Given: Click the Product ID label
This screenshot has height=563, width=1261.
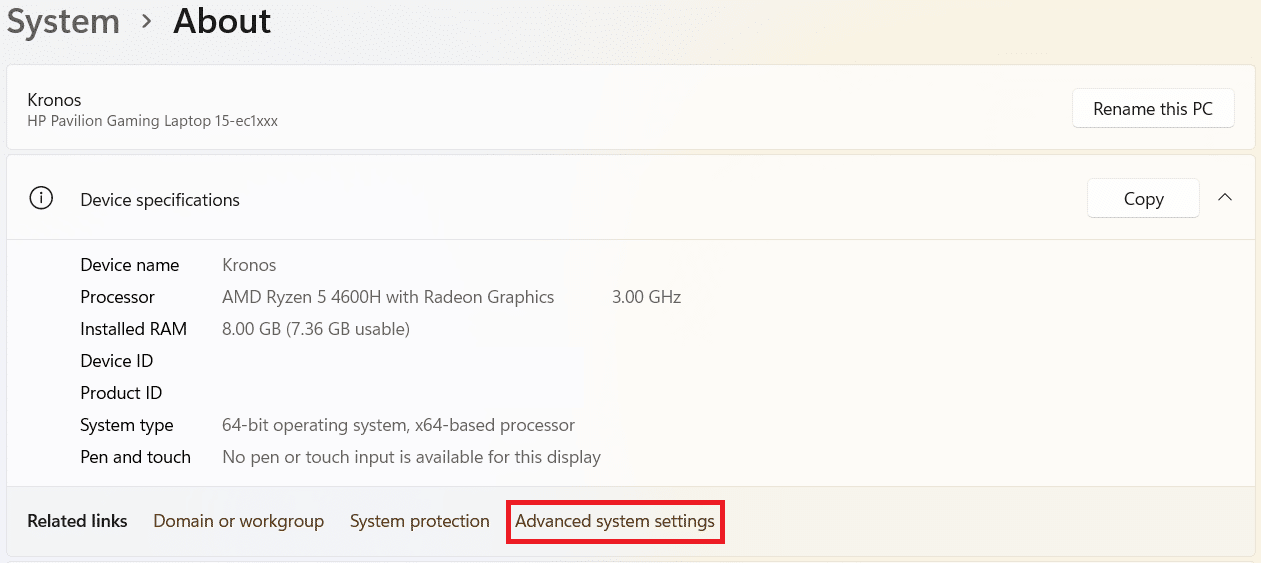Looking at the screenshot, I should pyautogui.click(x=121, y=393).
